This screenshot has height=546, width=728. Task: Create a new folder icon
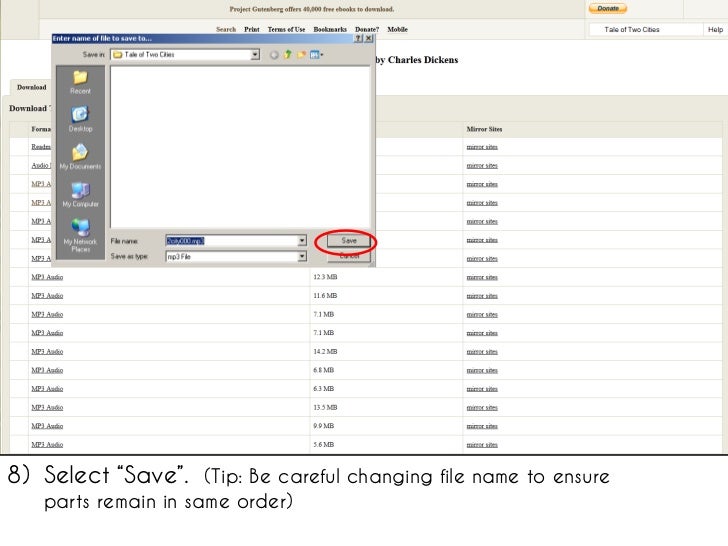tap(300, 54)
